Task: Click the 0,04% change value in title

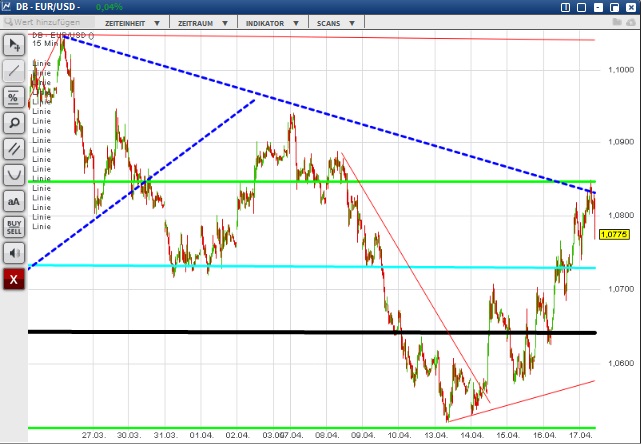Action: [109, 7]
